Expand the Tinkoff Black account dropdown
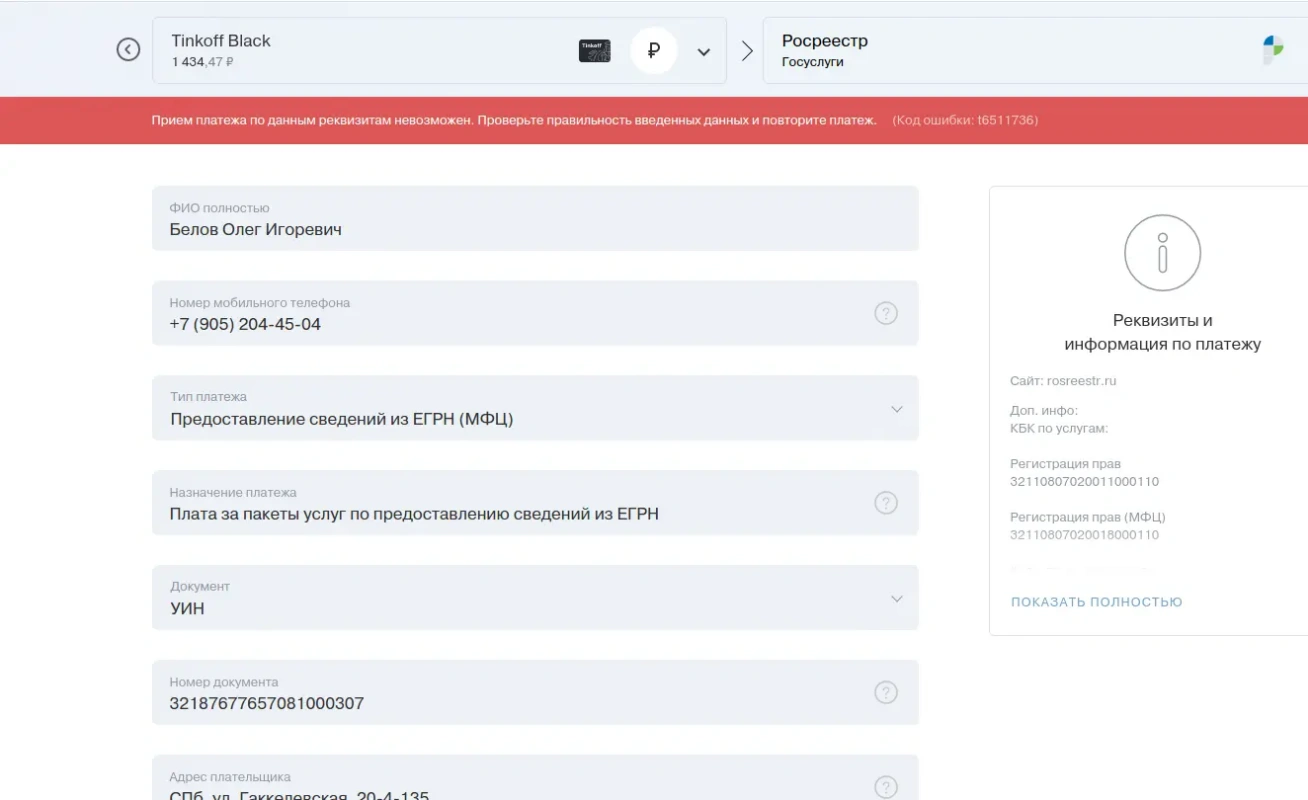This screenshot has height=800, width=1308. click(704, 52)
